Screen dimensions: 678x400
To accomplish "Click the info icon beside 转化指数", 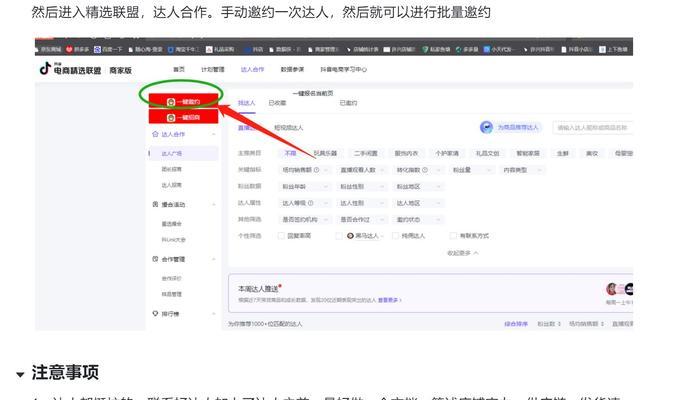I will pos(425,170).
